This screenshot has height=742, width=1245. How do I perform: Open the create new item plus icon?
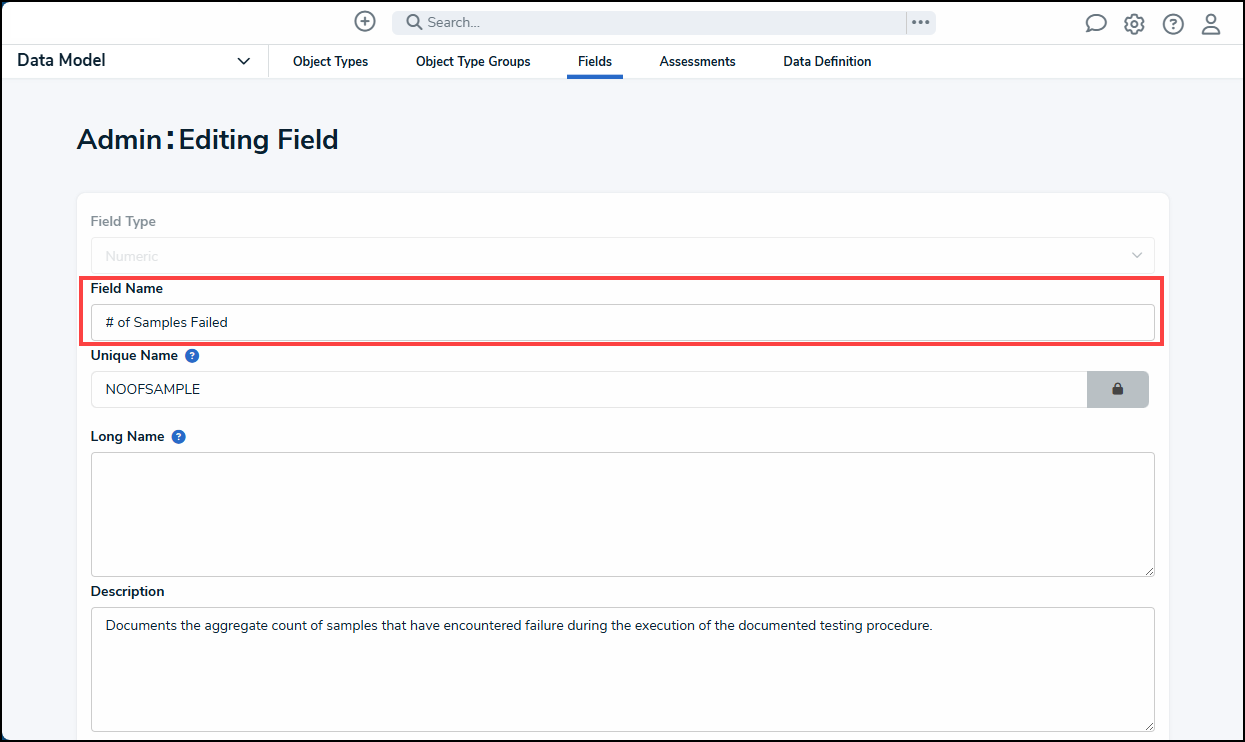364,21
